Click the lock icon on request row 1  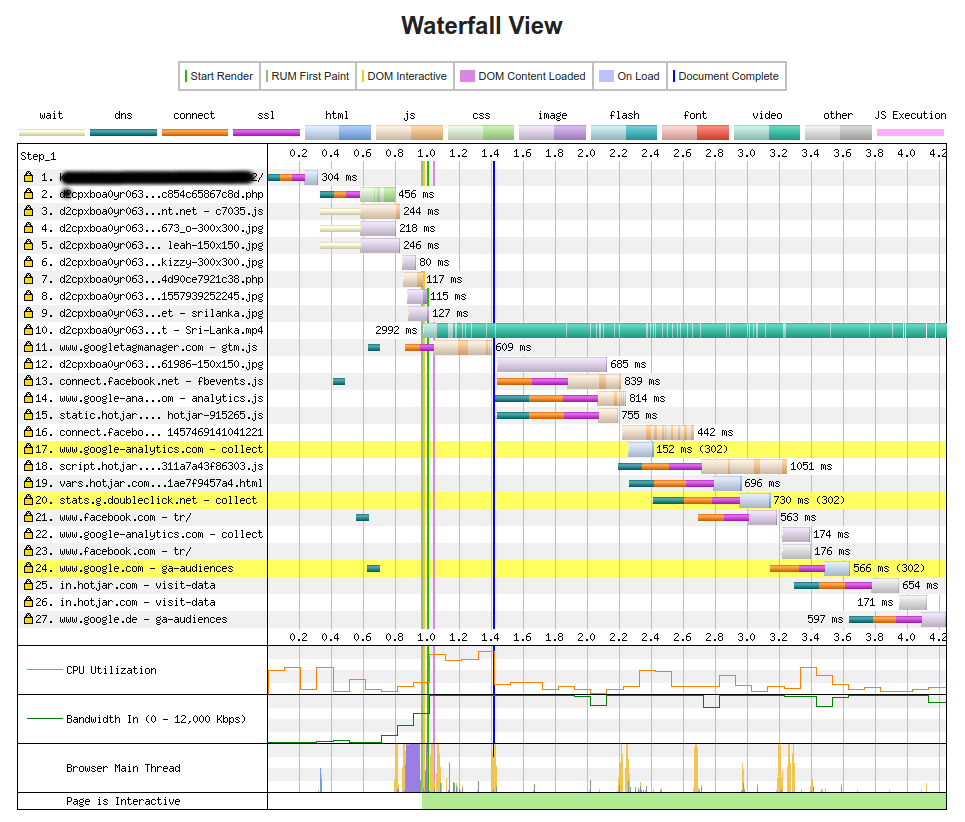tap(28, 177)
